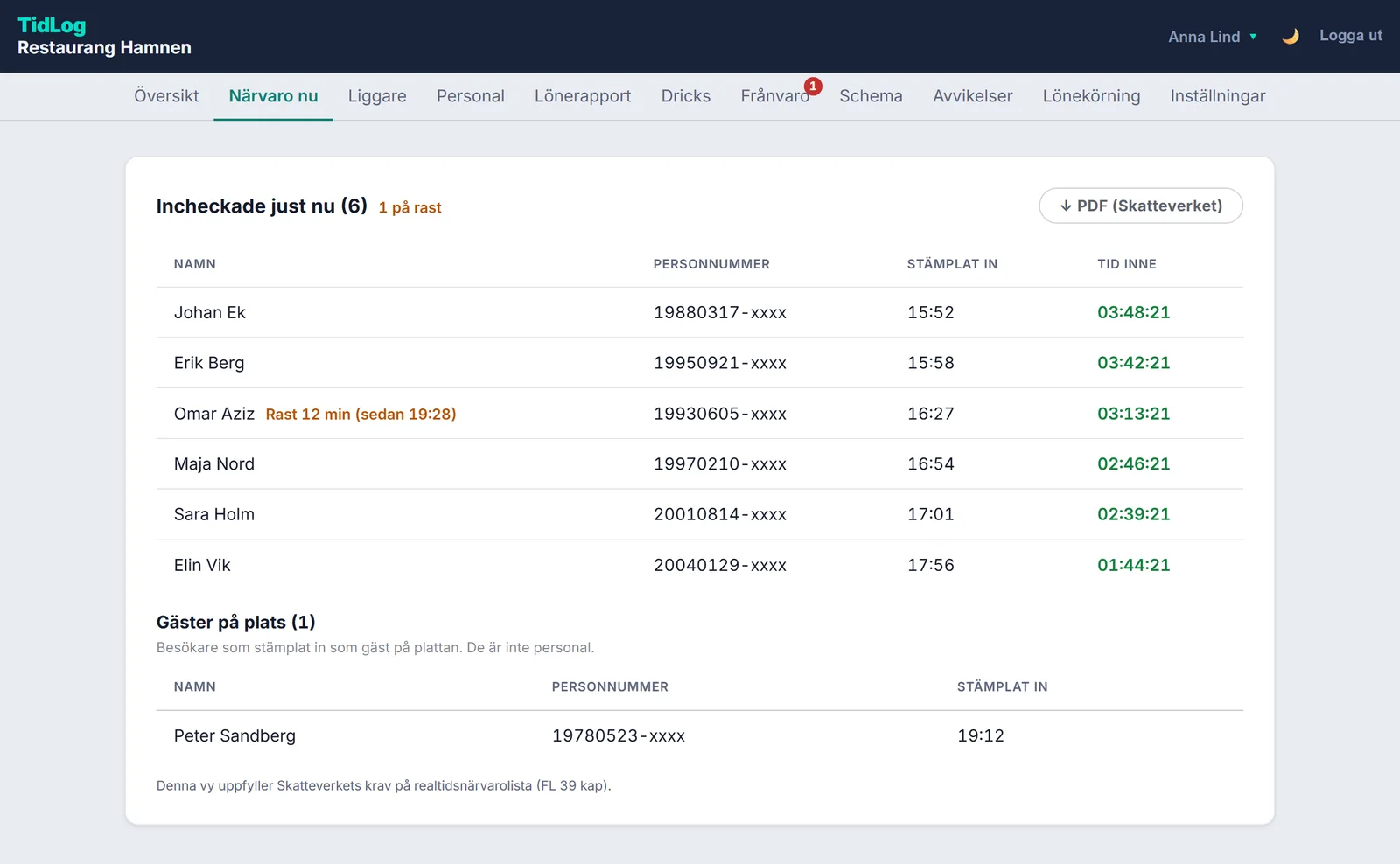1400x864 pixels.
Task: Open the Översikt tab
Action: click(166, 96)
